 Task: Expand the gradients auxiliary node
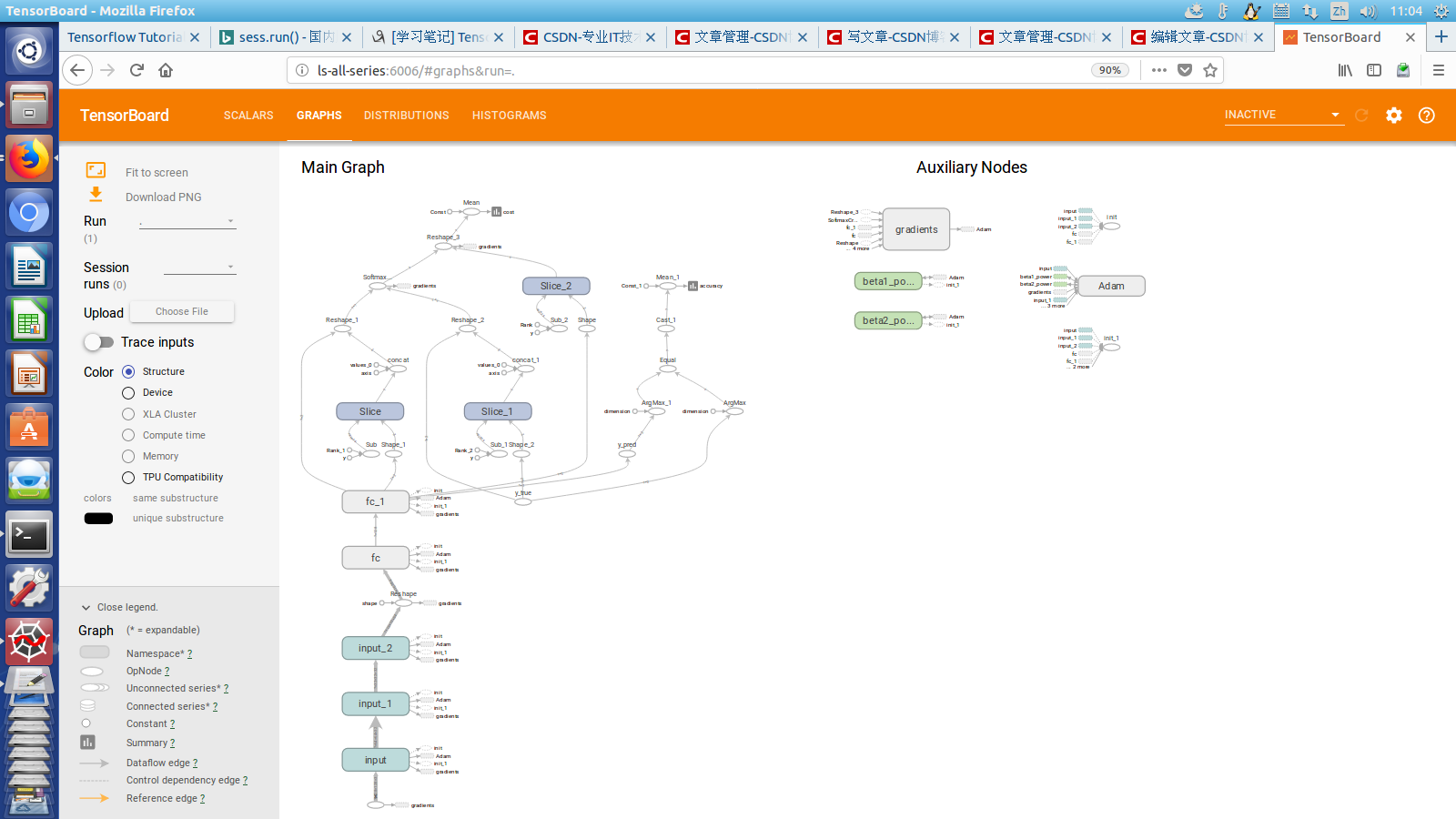pyautogui.click(x=916, y=229)
